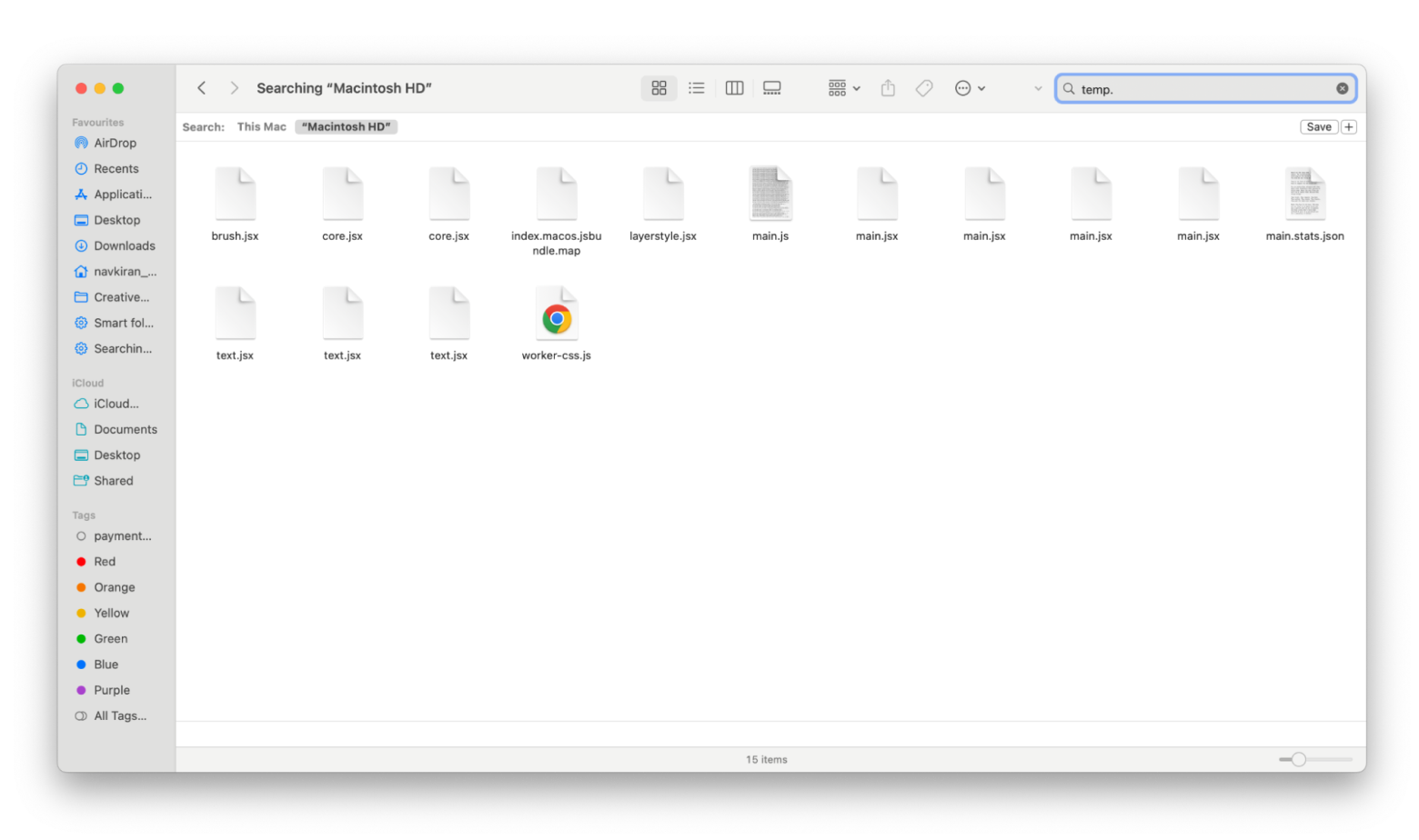This screenshot has width=1419, height=840.
Task: Click the Share toolbar icon
Action: [x=888, y=88]
